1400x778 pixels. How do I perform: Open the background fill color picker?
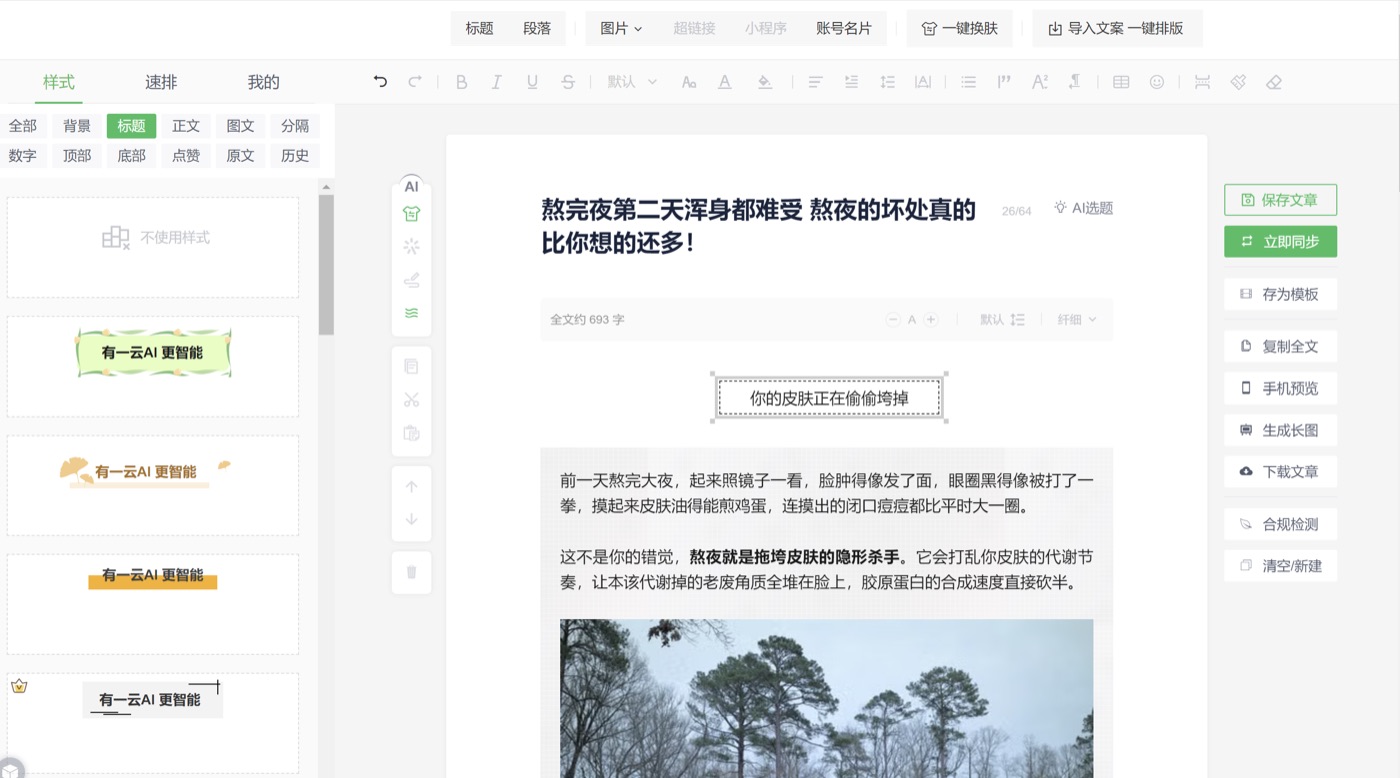765,82
